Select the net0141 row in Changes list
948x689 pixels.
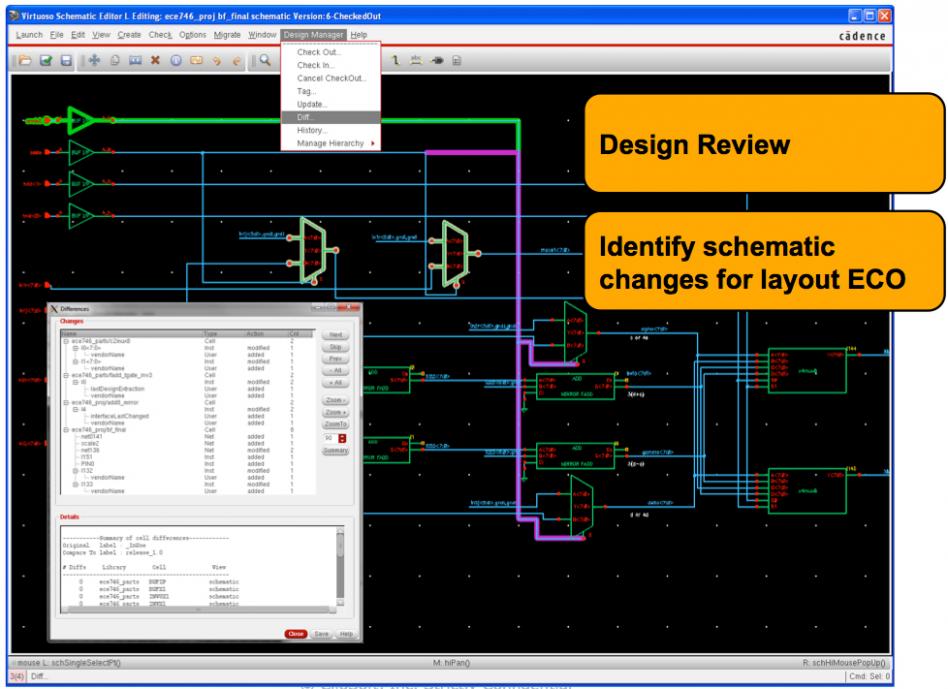coord(187,436)
